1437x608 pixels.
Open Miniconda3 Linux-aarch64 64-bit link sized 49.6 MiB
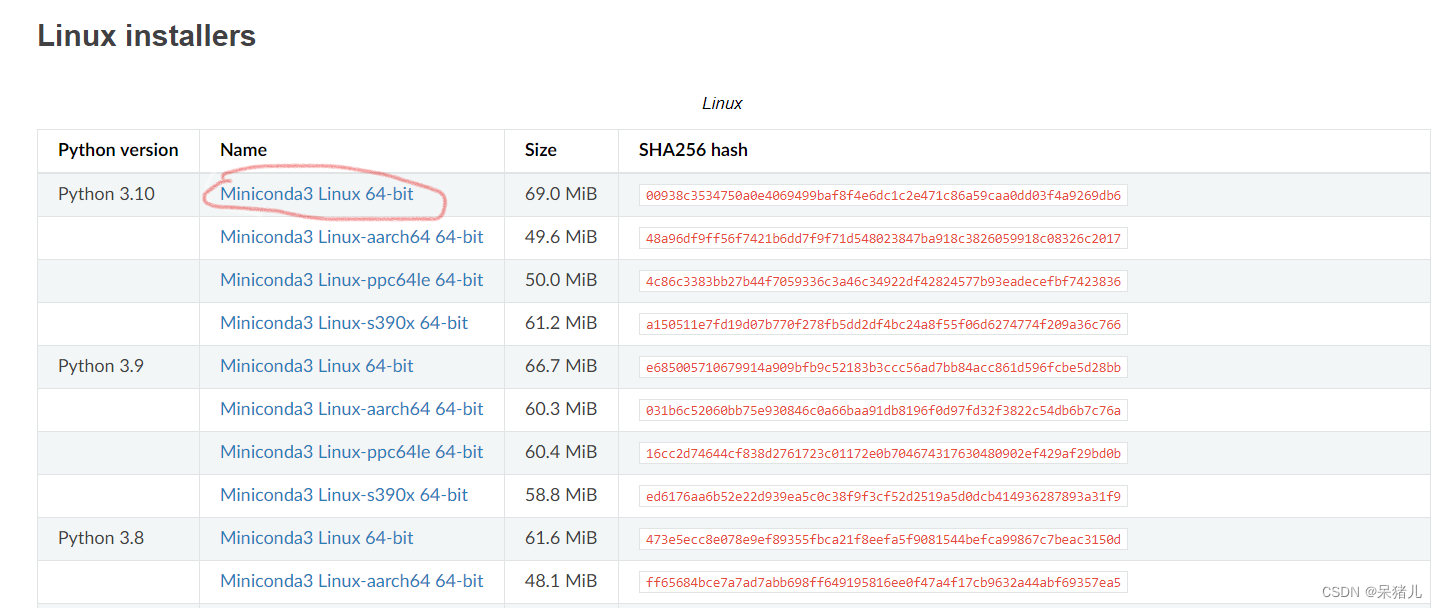coord(352,237)
